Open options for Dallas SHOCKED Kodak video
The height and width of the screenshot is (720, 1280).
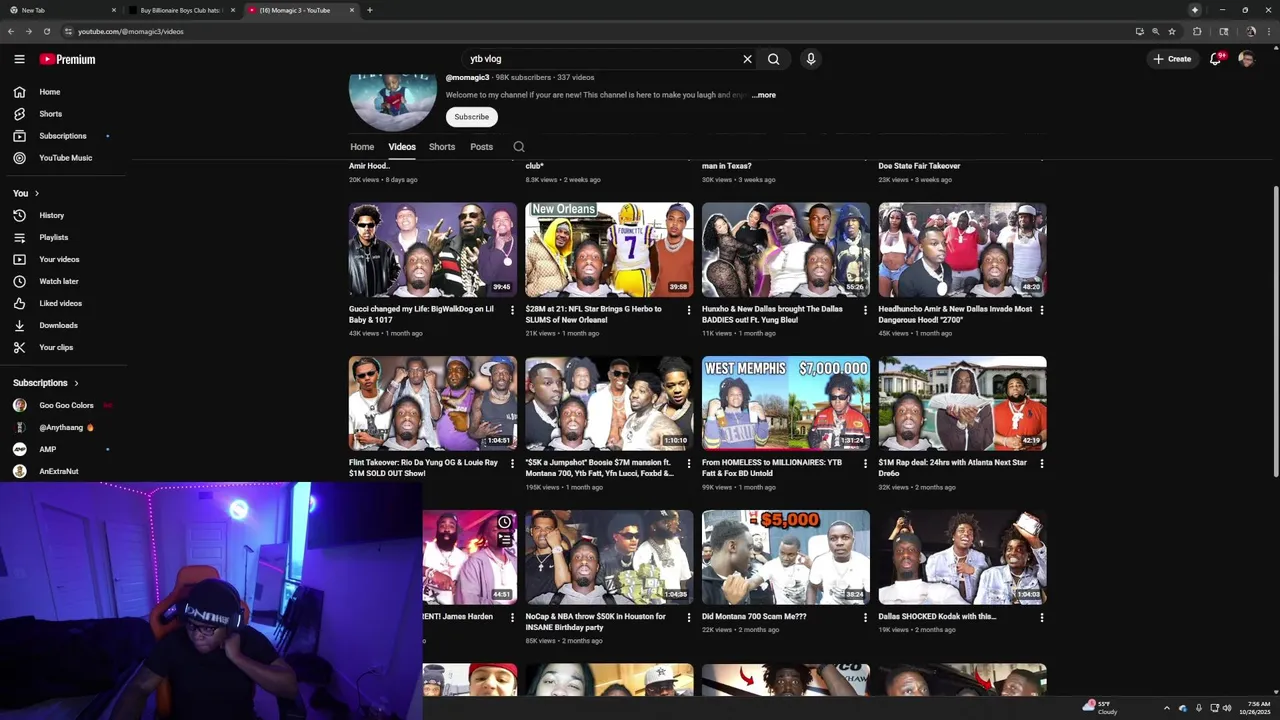pos(1042,618)
